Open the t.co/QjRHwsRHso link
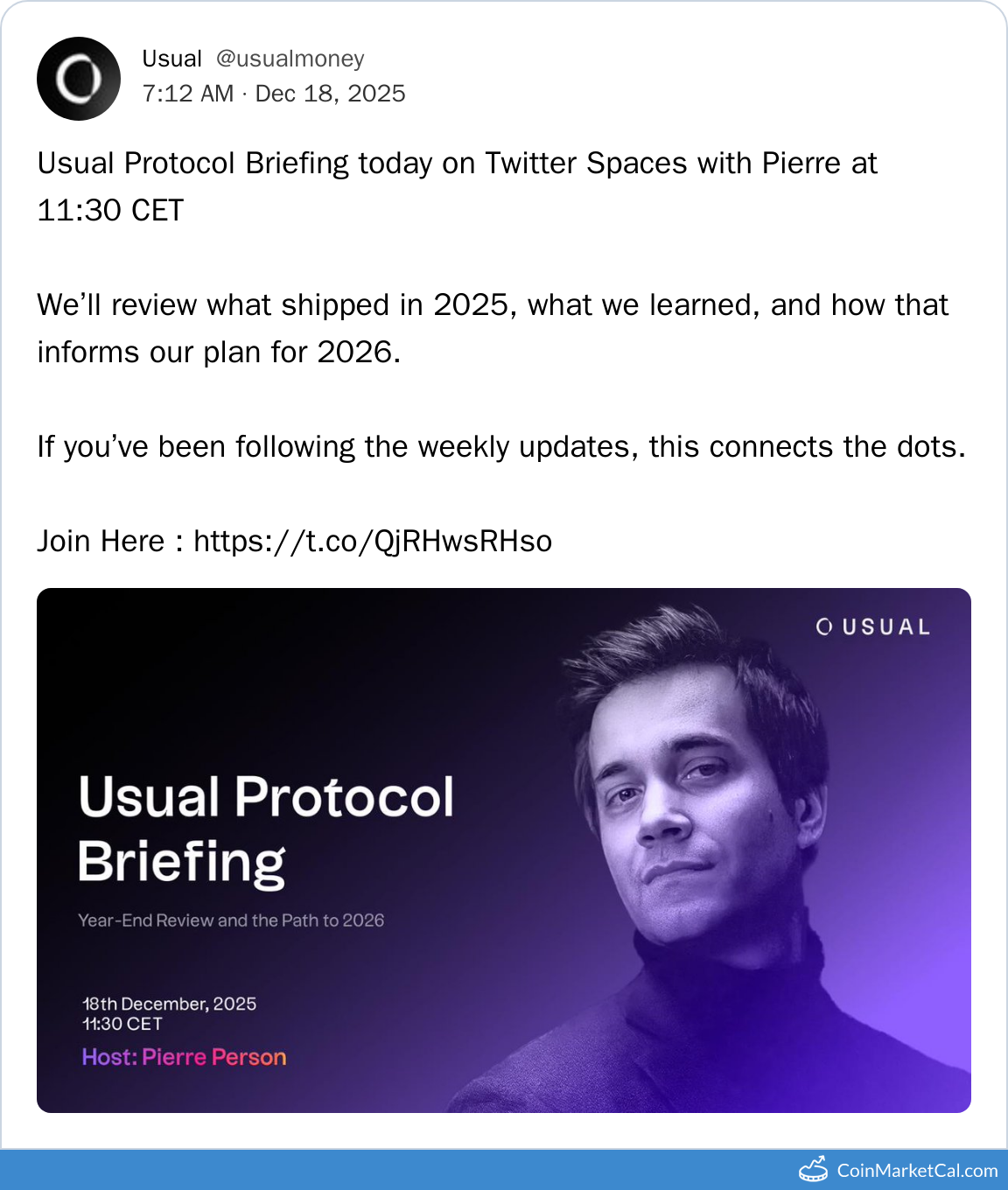 (x=373, y=541)
